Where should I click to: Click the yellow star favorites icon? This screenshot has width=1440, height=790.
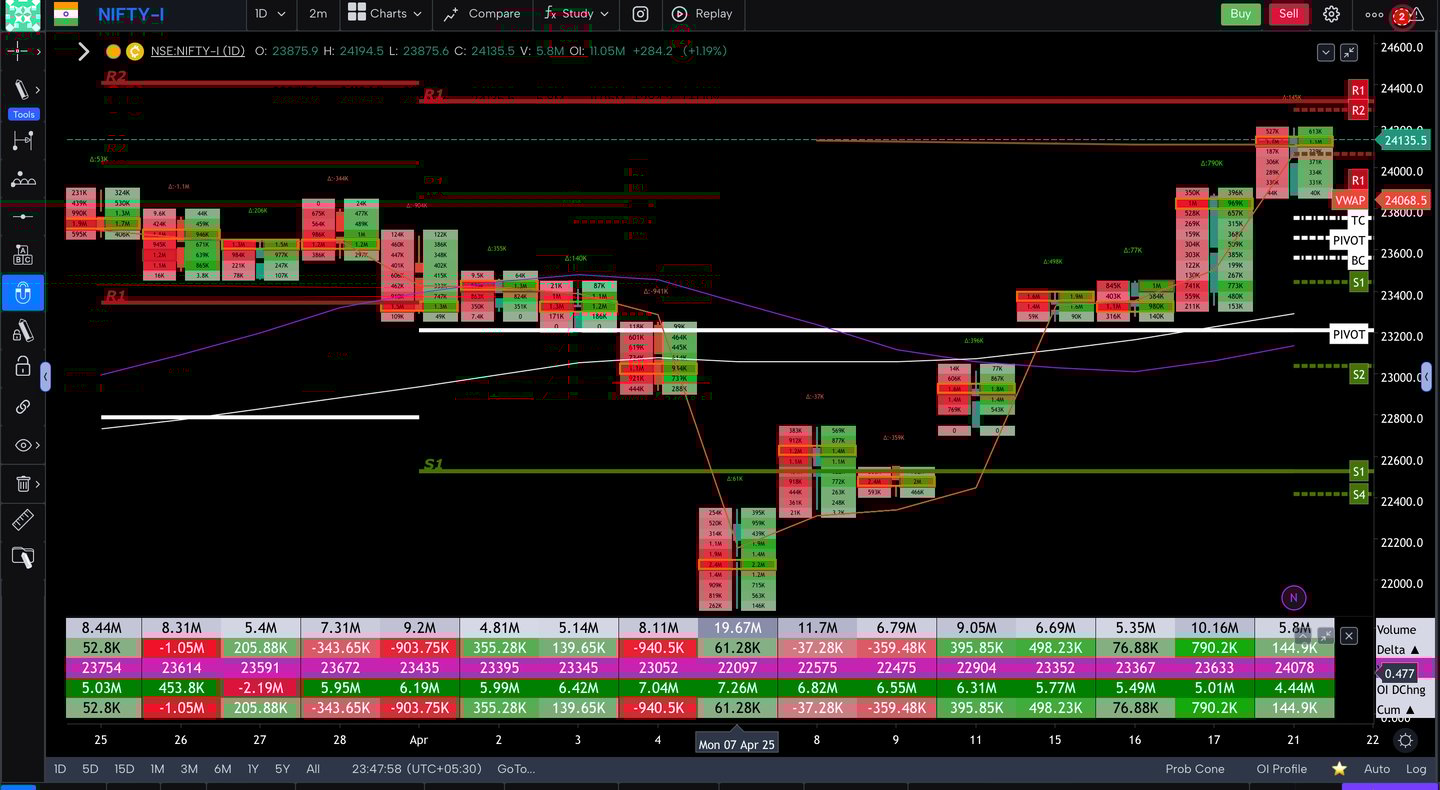click(1339, 769)
